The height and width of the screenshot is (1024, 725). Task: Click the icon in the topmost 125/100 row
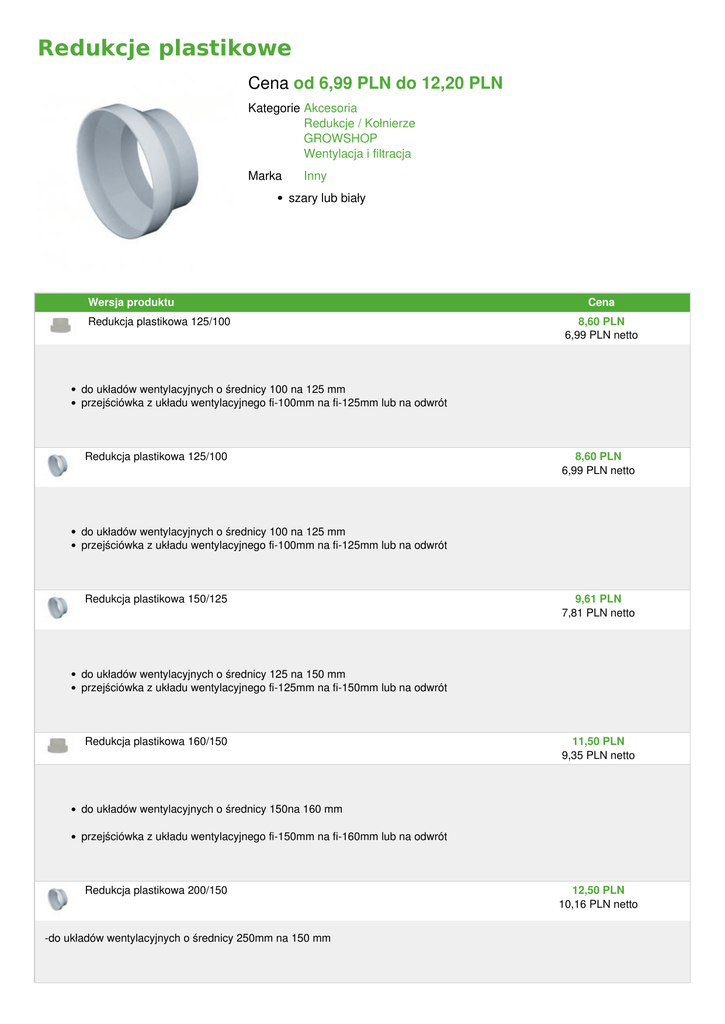(x=60, y=325)
